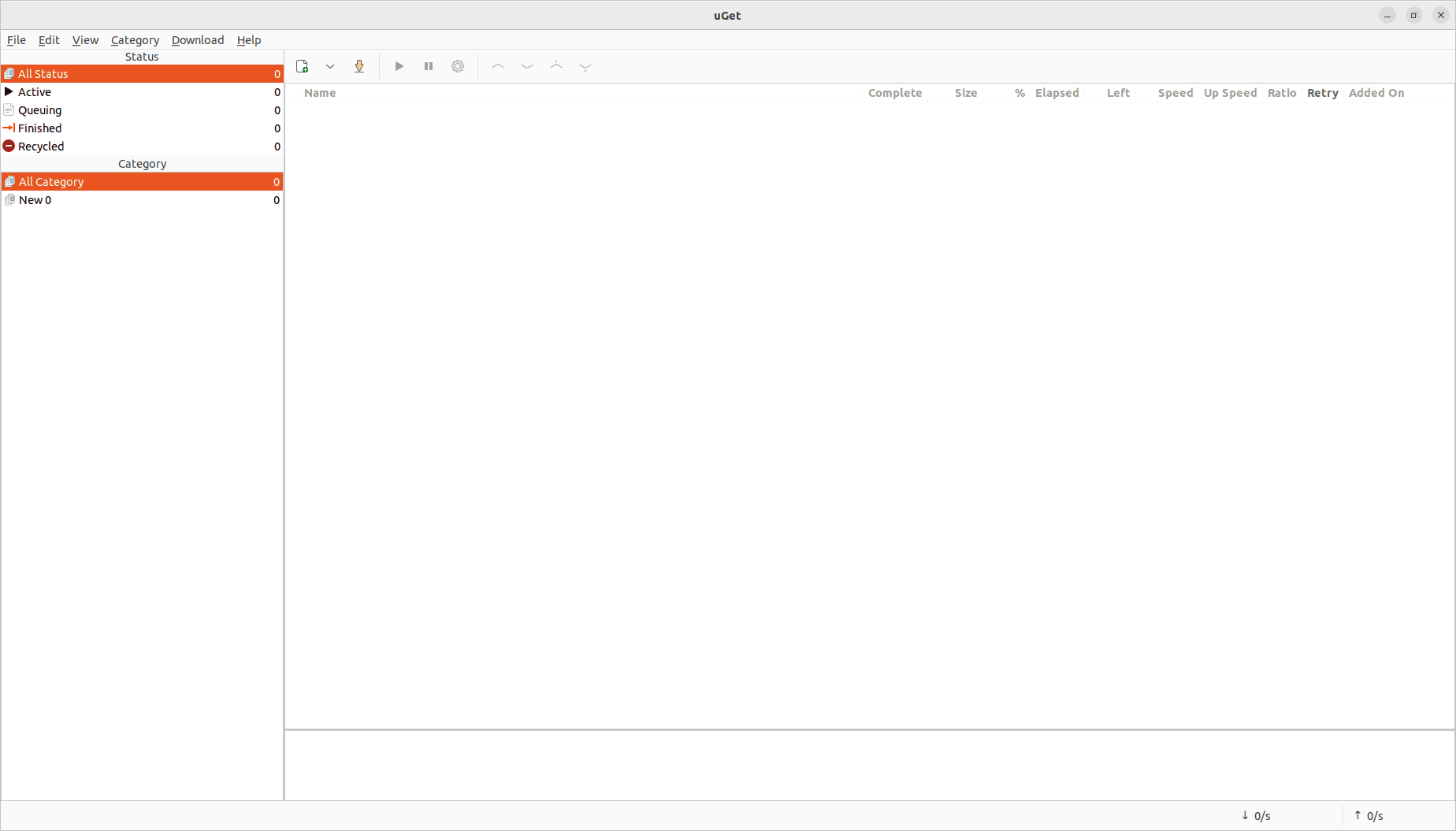Select the yellow download arrow toolbar icon

pyautogui.click(x=359, y=66)
